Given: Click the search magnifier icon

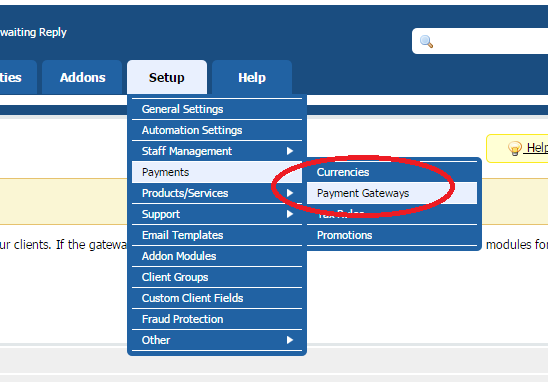Looking at the screenshot, I should 426,42.
